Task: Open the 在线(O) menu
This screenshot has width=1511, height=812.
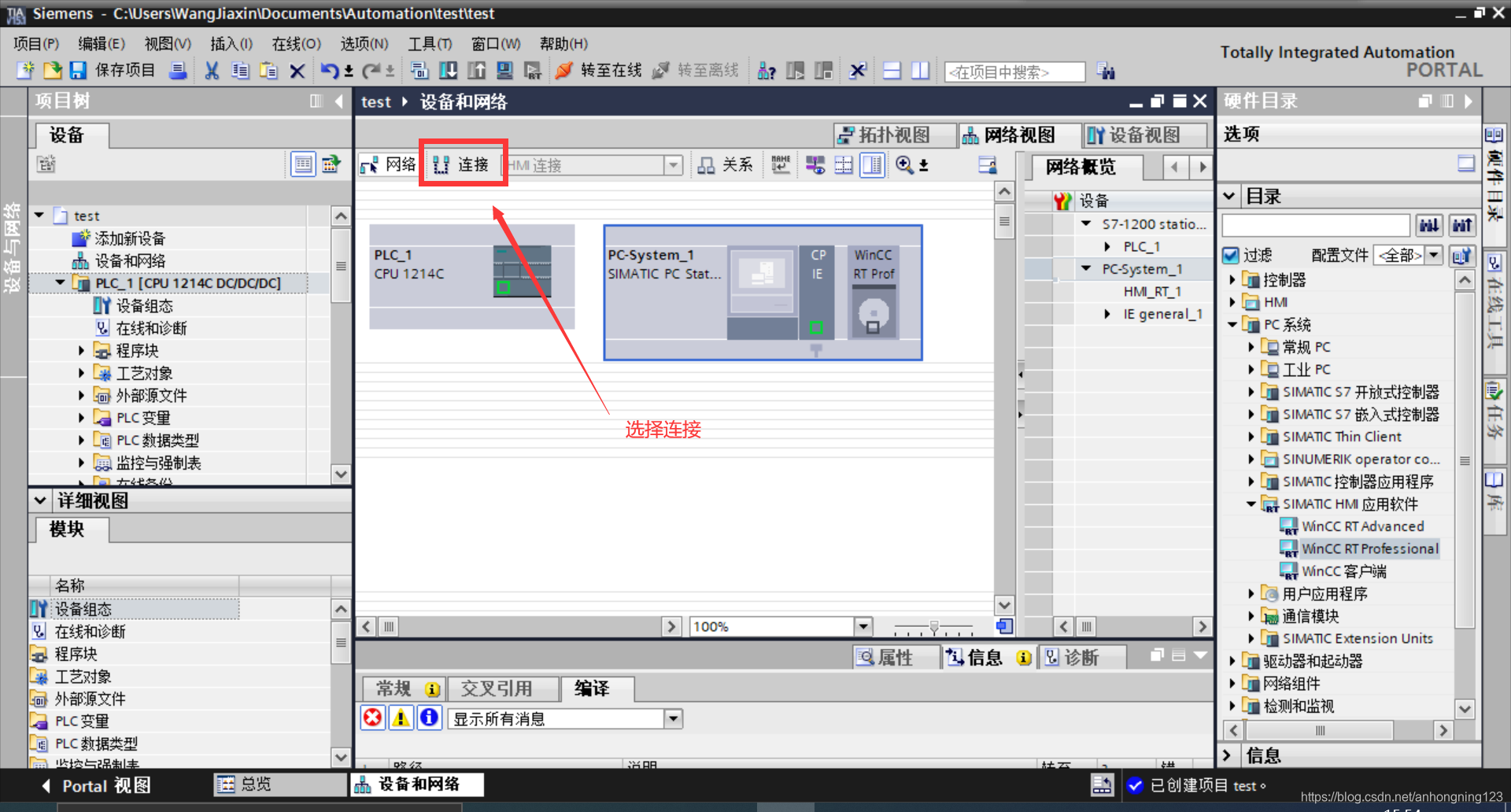Action: (296, 43)
